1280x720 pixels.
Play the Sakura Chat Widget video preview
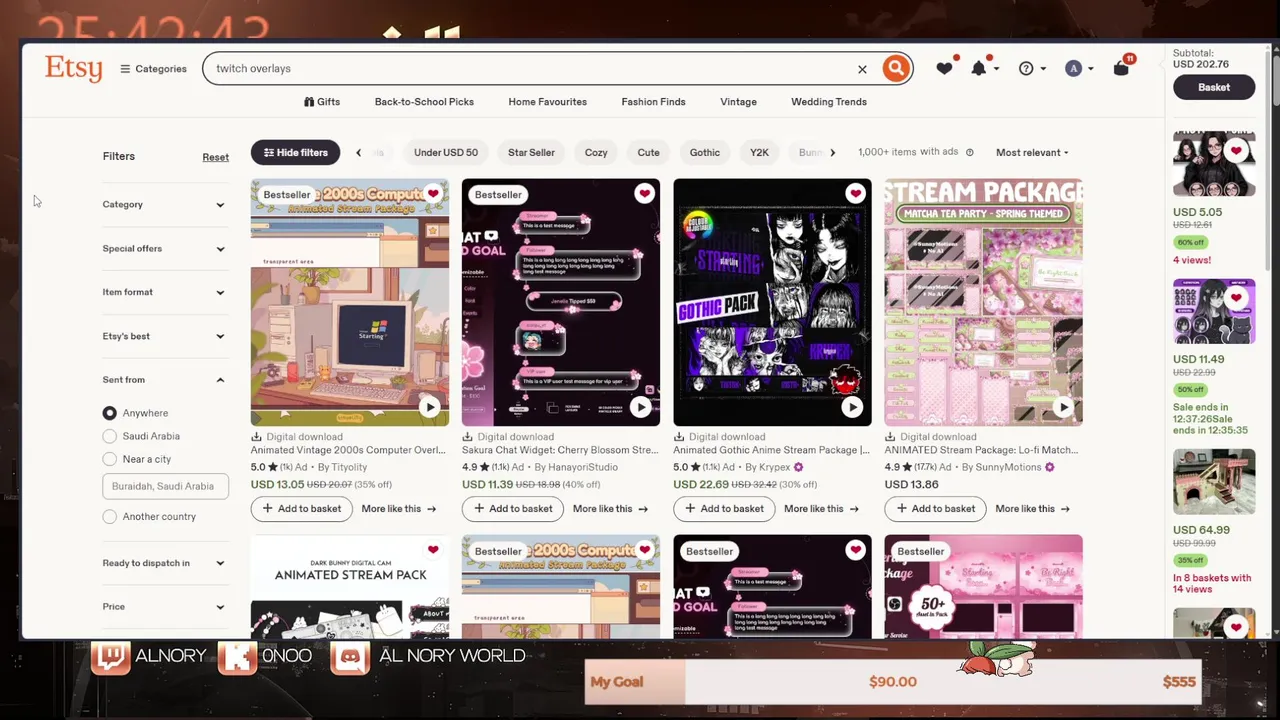click(x=641, y=407)
